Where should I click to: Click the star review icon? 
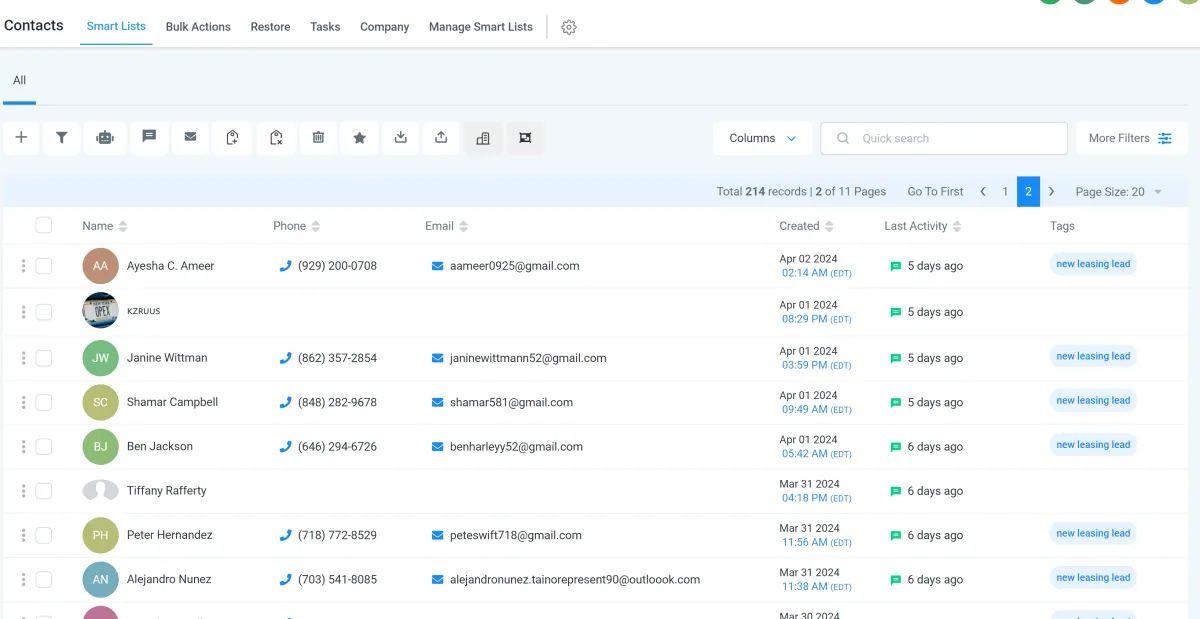(360, 138)
